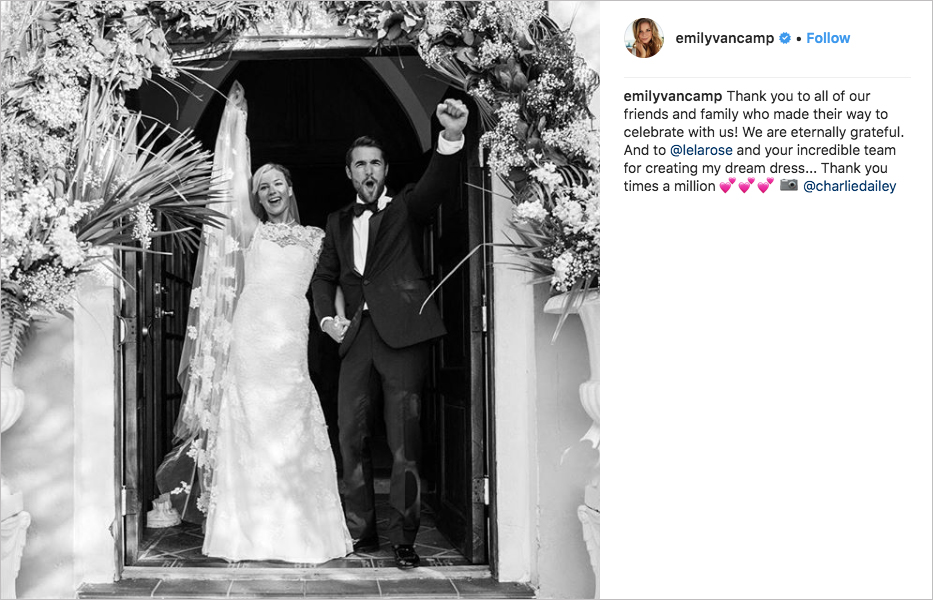Open the @charliedailey photographer mention
Screen dimensions: 933x600
pyautogui.click(x=849, y=186)
